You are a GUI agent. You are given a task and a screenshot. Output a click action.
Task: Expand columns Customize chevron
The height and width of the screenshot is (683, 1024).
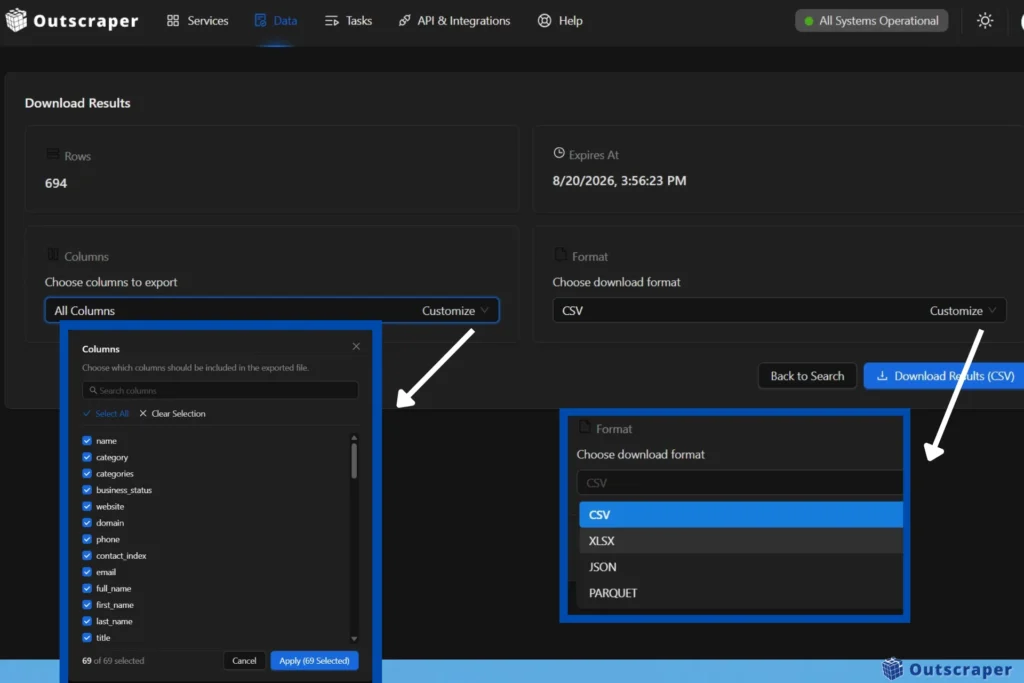coord(485,310)
